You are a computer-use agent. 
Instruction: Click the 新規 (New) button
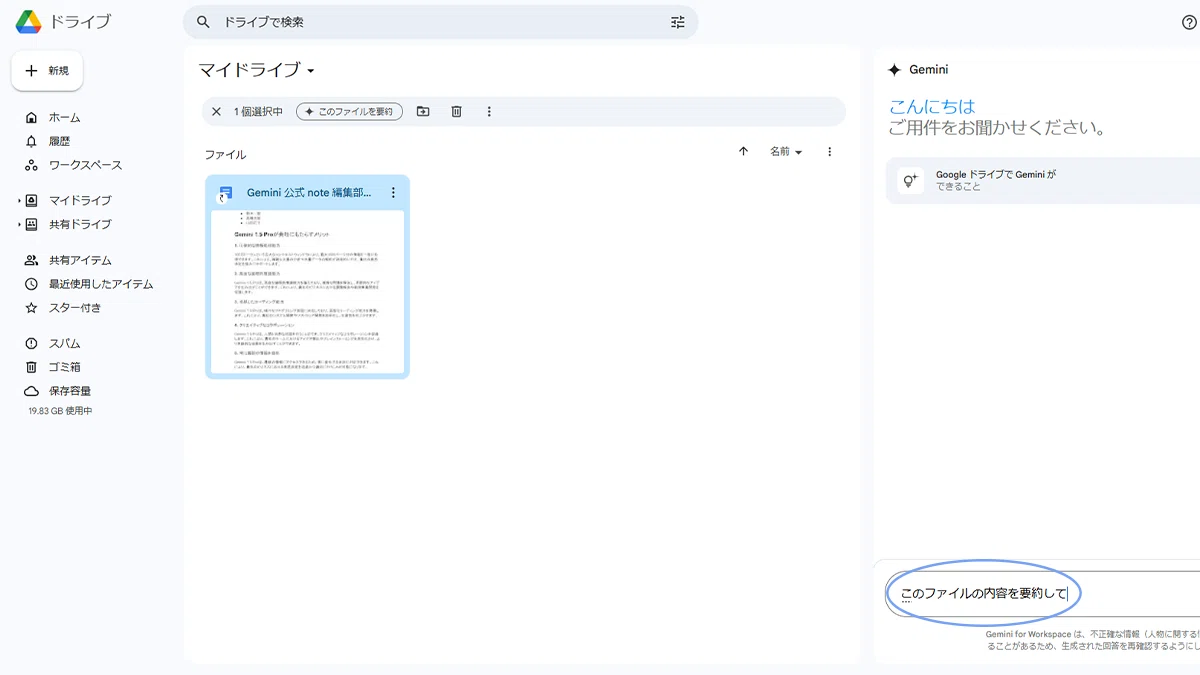pos(47,71)
